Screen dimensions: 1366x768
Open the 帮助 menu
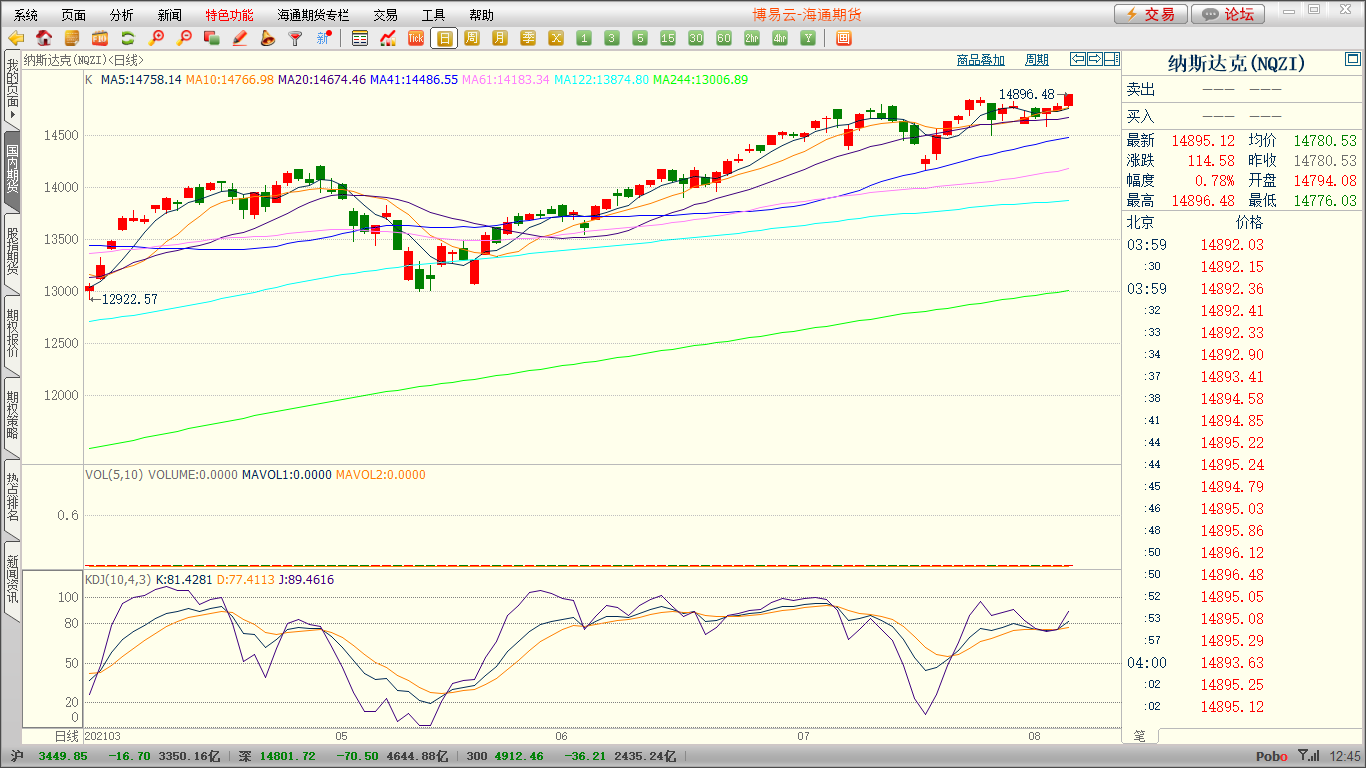coord(481,15)
